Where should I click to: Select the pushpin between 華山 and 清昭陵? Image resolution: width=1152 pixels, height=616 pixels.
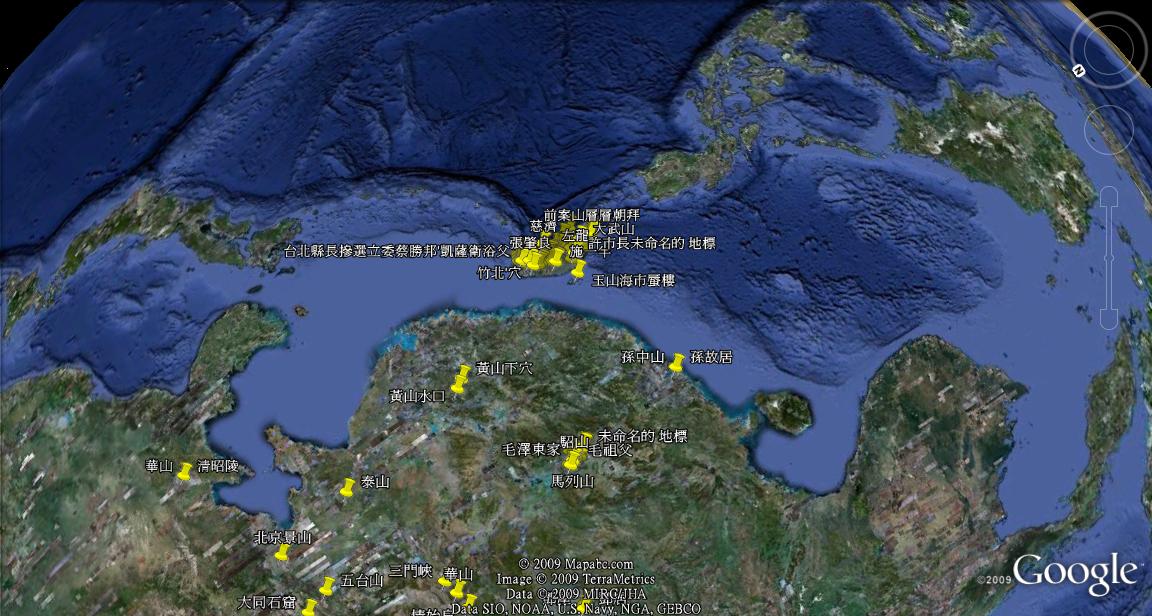(184, 470)
